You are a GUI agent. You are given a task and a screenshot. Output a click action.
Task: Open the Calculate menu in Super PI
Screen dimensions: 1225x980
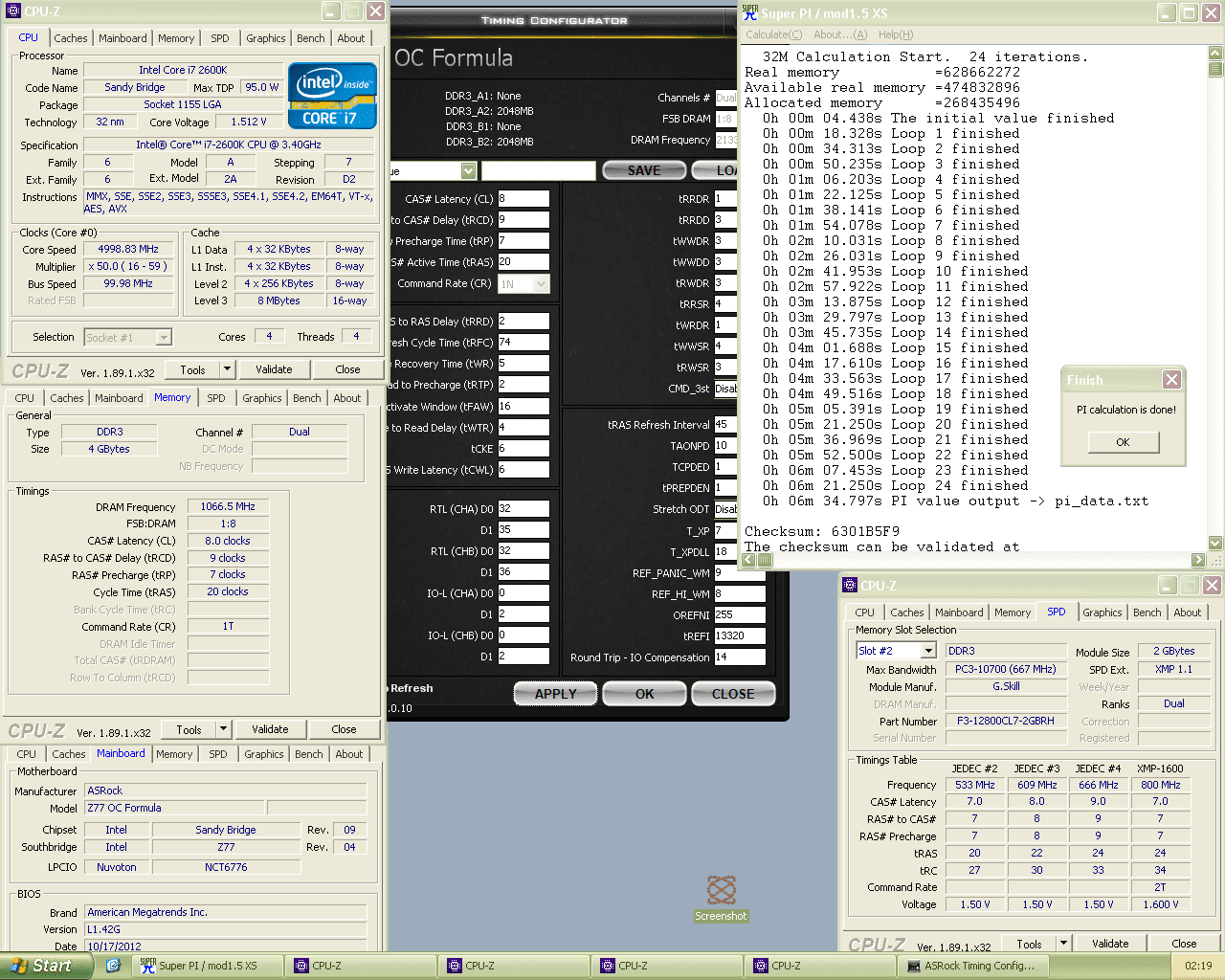773,34
